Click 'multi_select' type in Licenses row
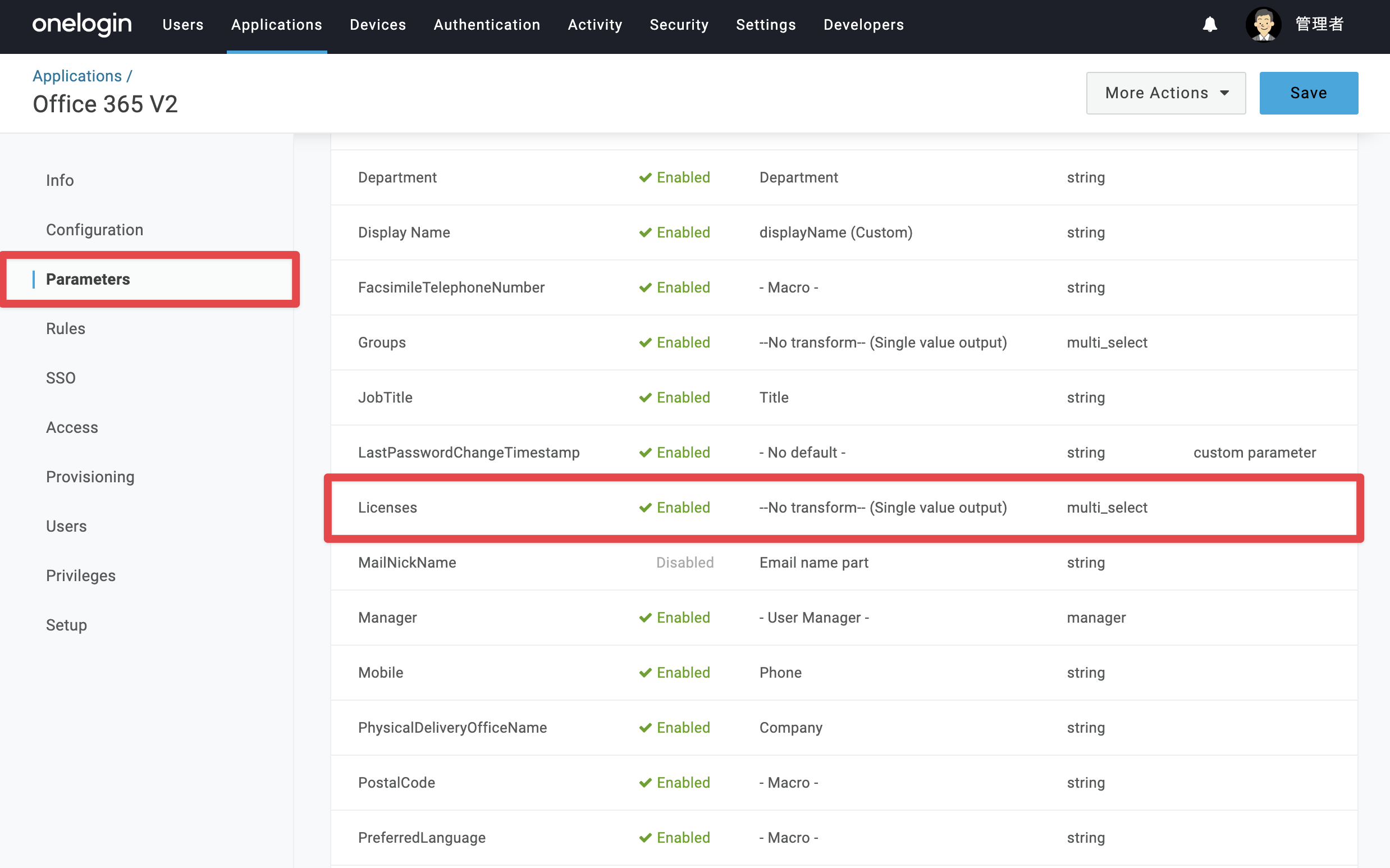This screenshot has width=1390, height=868. point(1107,508)
